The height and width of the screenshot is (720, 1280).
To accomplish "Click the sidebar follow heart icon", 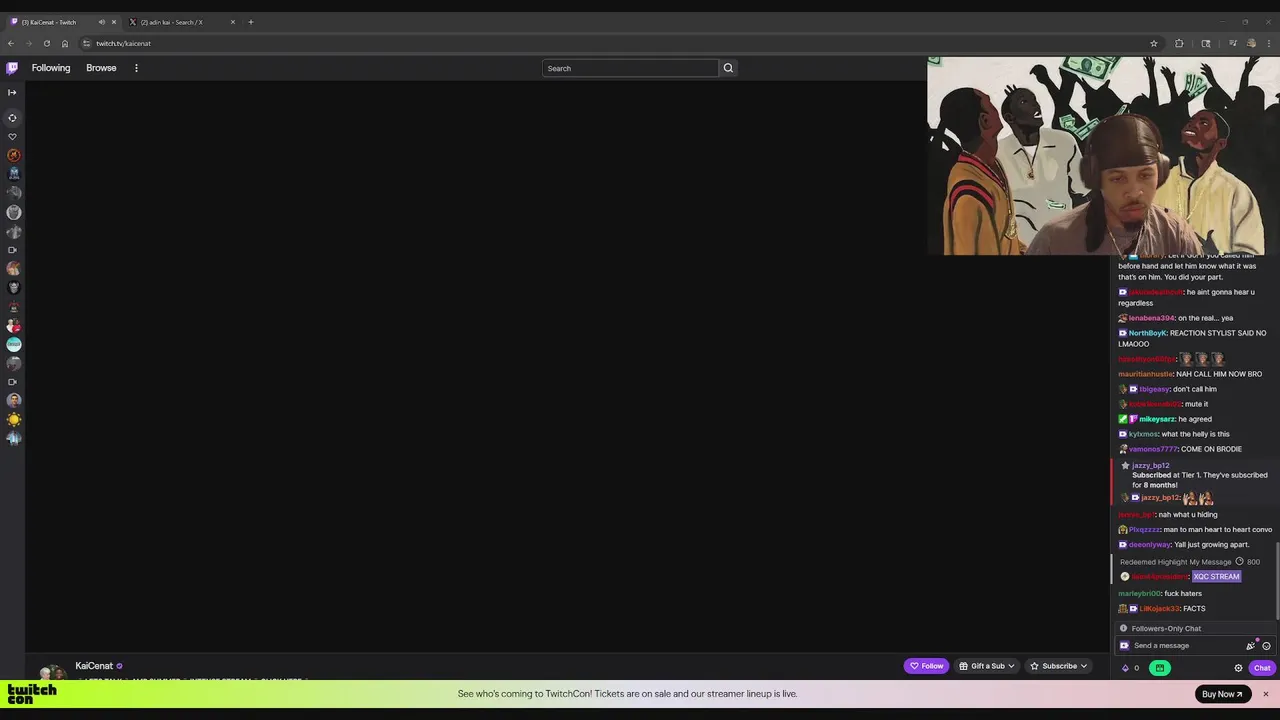I will [12, 137].
